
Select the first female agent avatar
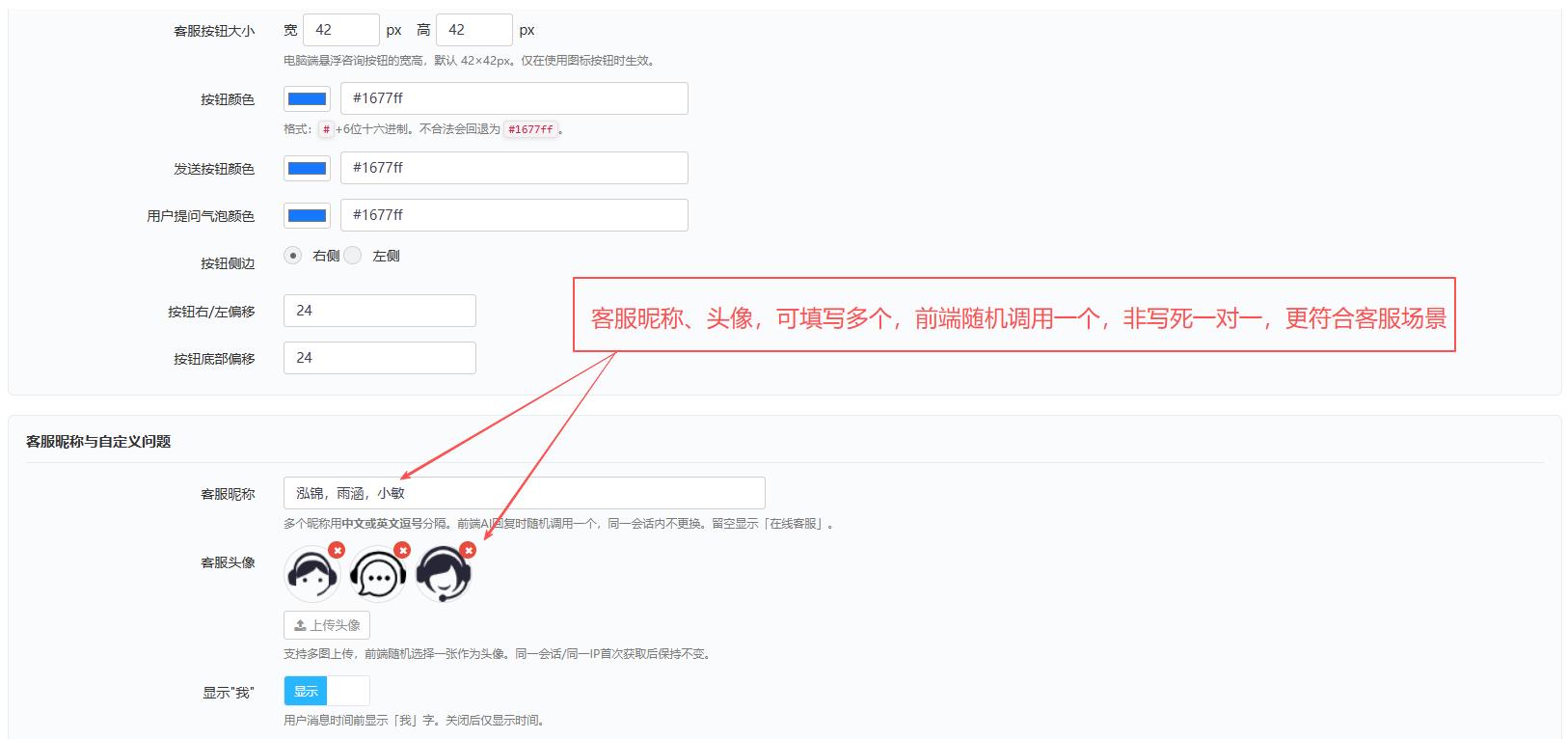point(311,575)
